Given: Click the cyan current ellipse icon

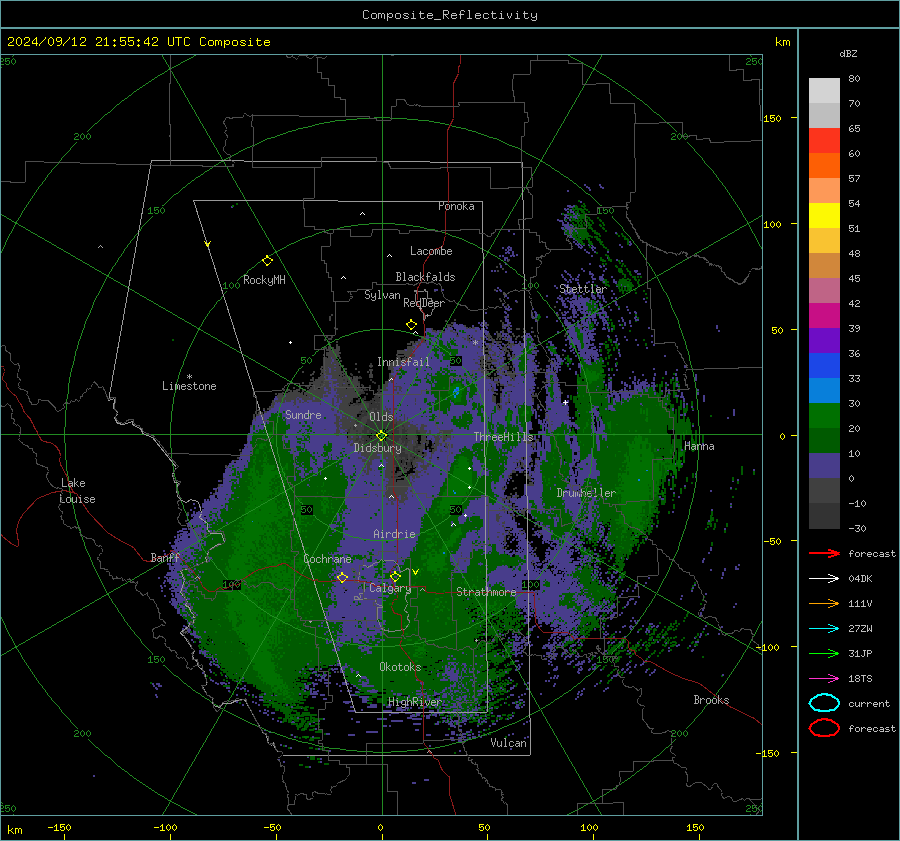Looking at the screenshot, I should coord(824,703).
